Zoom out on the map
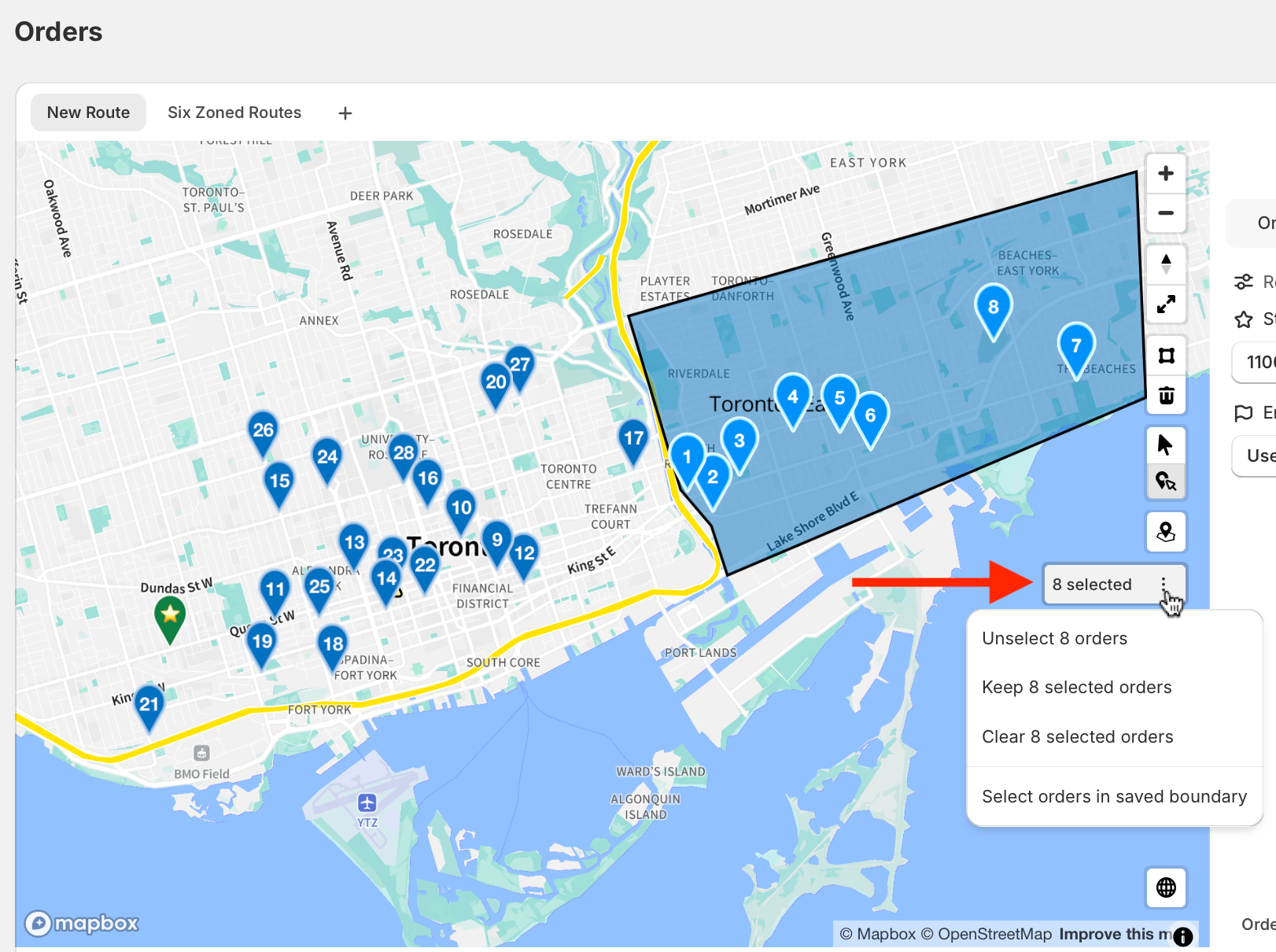This screenshot has height=952, width=1276. coord(1166,212)
